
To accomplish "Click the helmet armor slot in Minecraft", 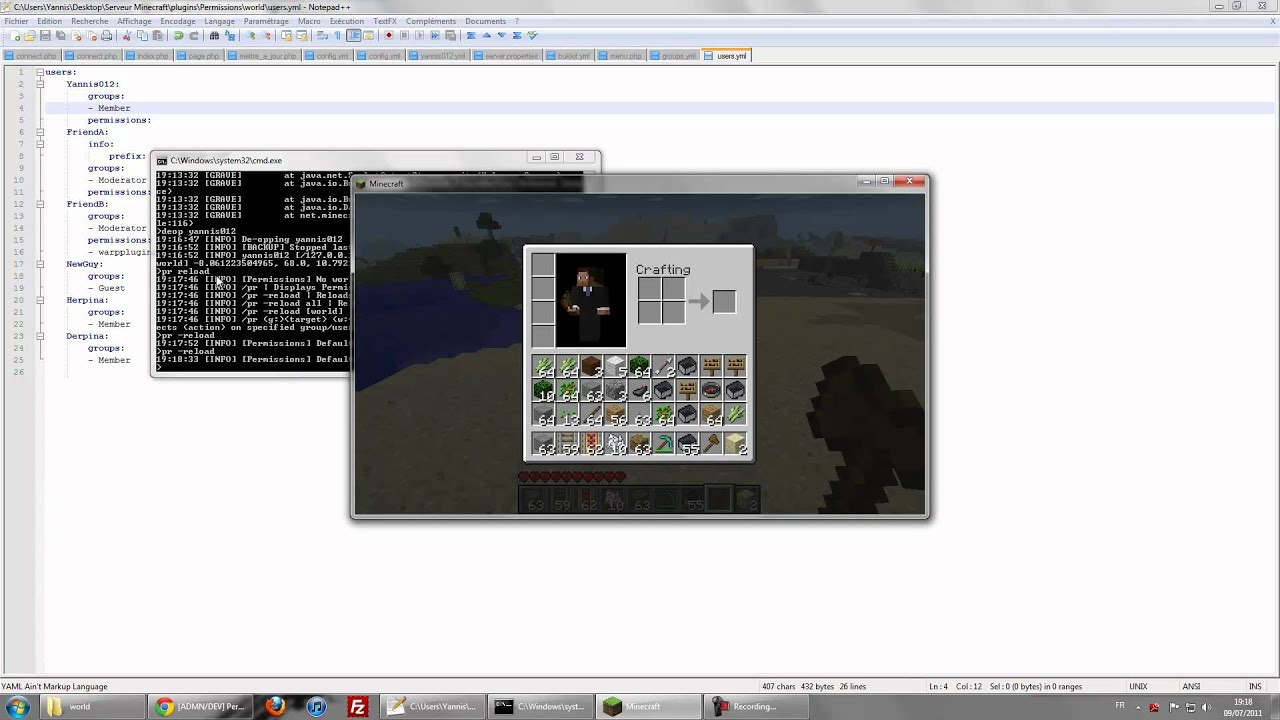I will coord(543,265).
